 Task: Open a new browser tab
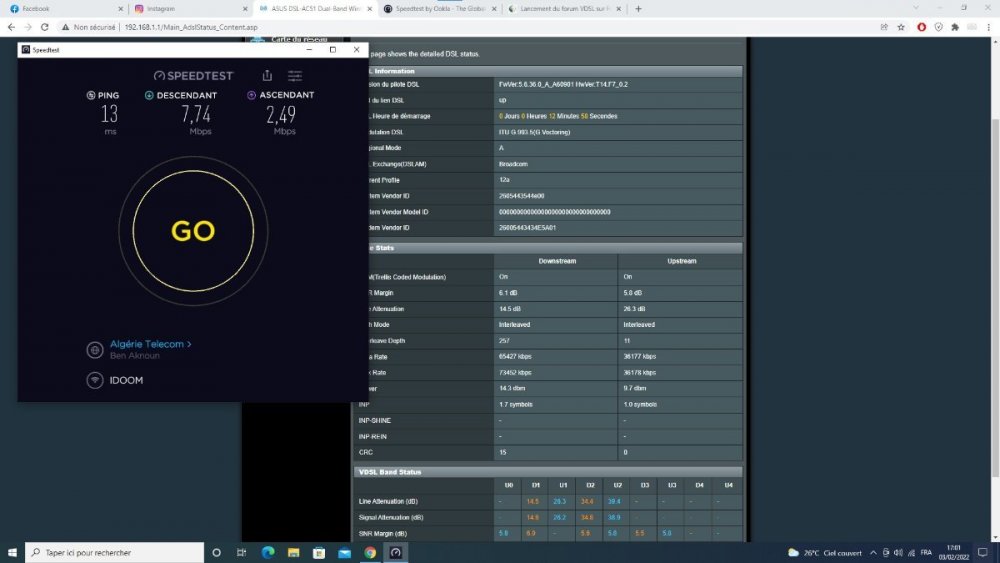[638, 8]
